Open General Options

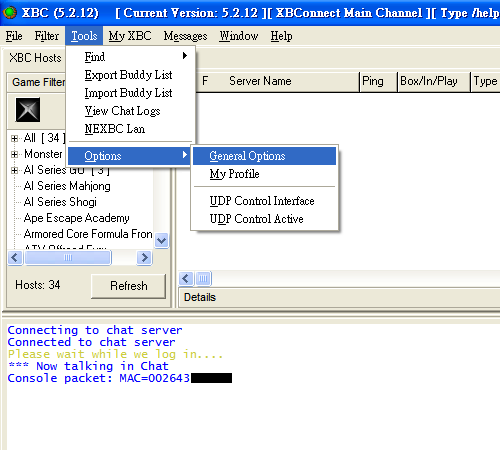(x=264, y=156)
